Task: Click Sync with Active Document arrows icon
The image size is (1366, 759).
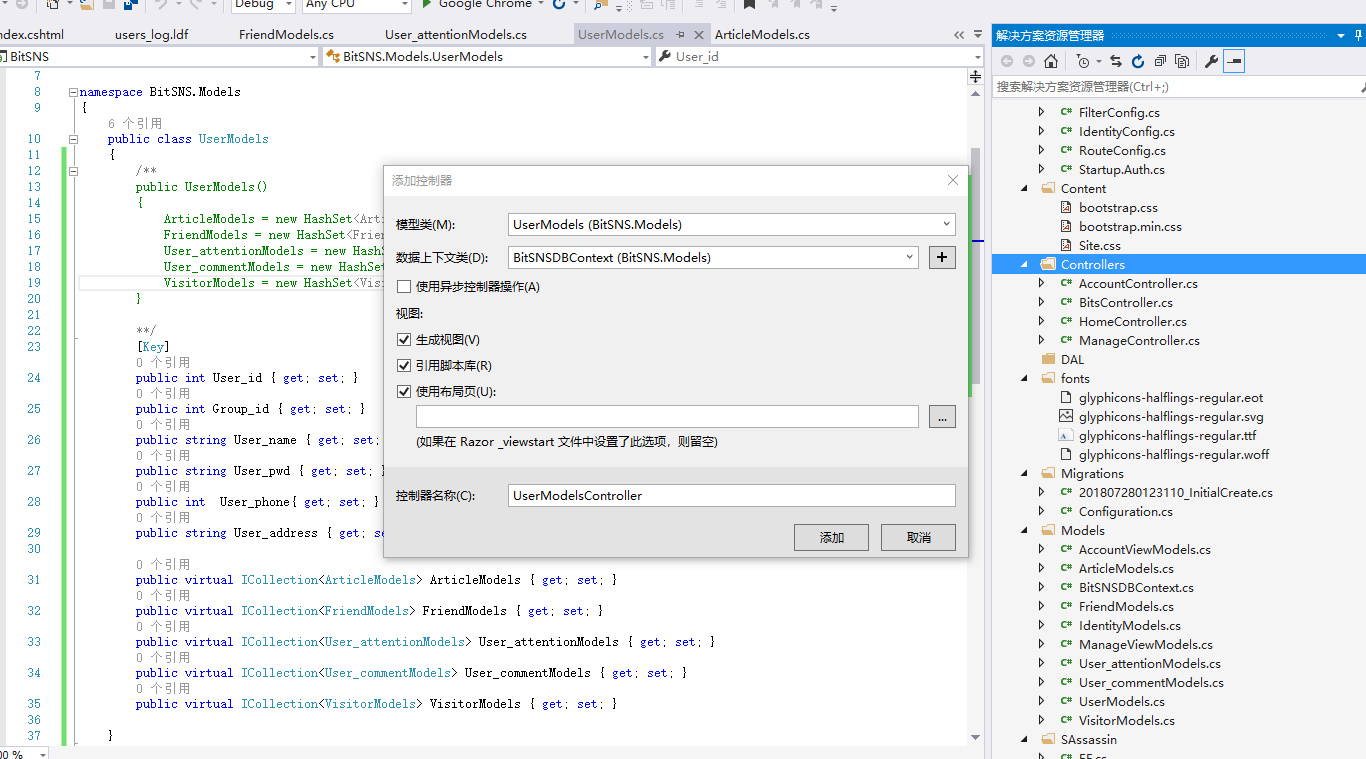Action: (1116, 61)
